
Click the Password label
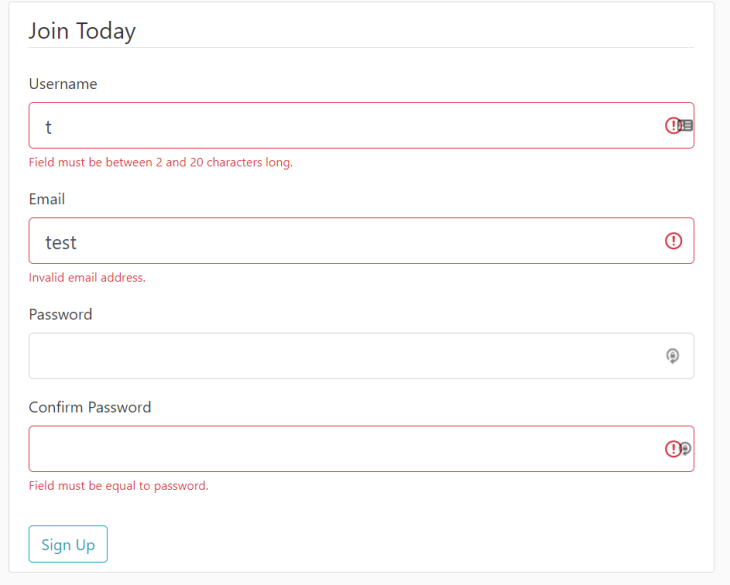tap(60, 314)
